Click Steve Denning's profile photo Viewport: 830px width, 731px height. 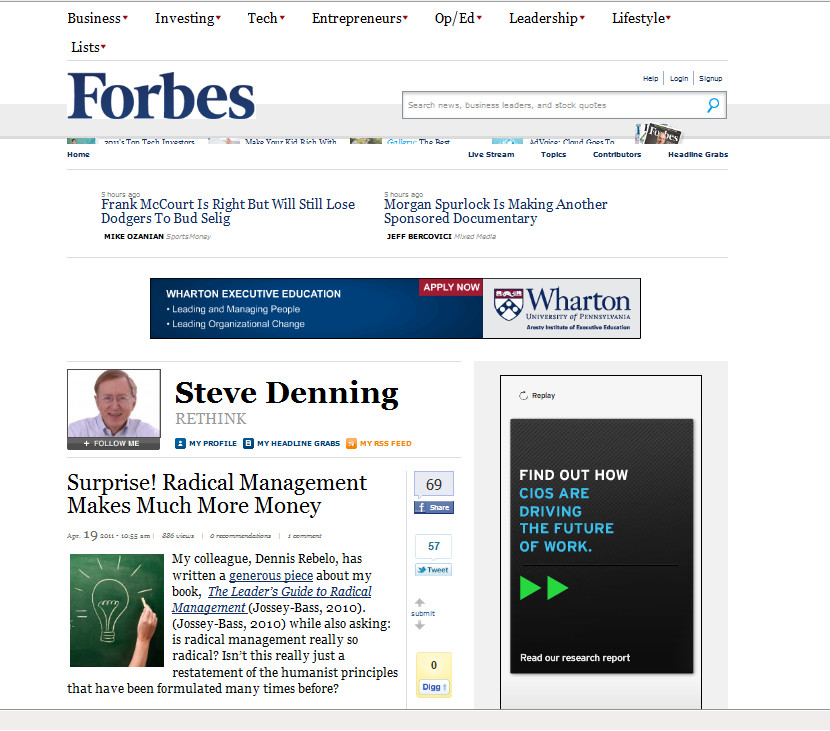click(x=114, y=403)
